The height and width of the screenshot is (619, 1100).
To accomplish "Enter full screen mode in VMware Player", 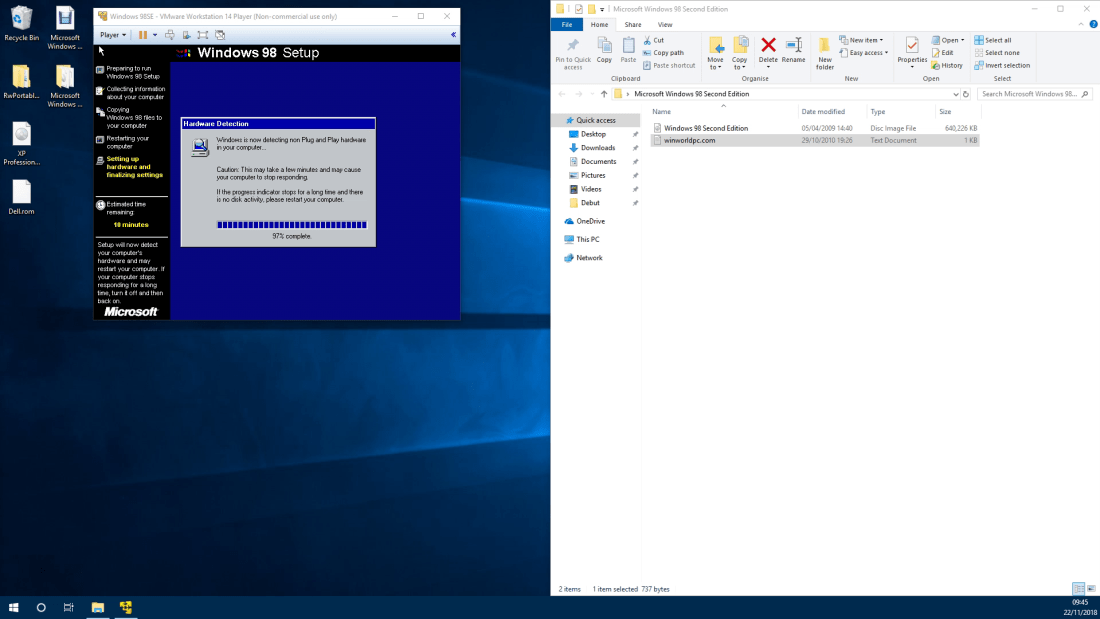I will pos(203,34).
